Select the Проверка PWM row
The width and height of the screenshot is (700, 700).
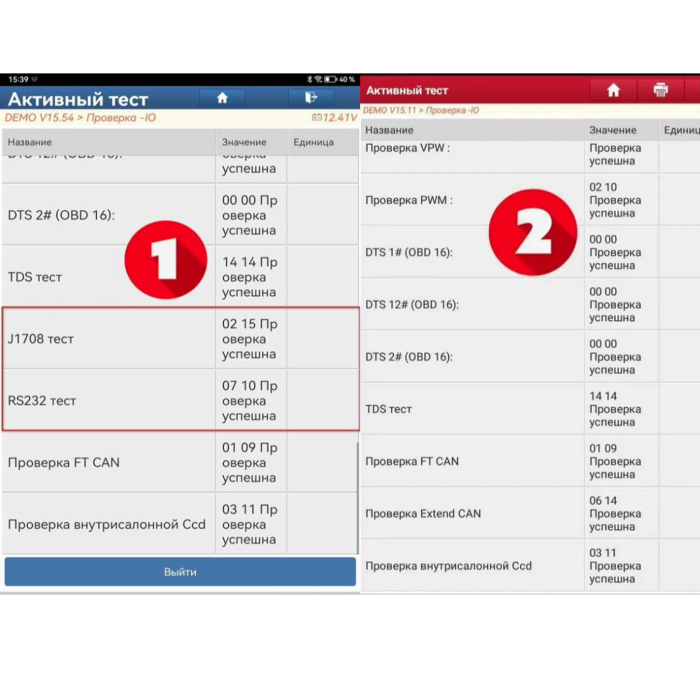530,200
